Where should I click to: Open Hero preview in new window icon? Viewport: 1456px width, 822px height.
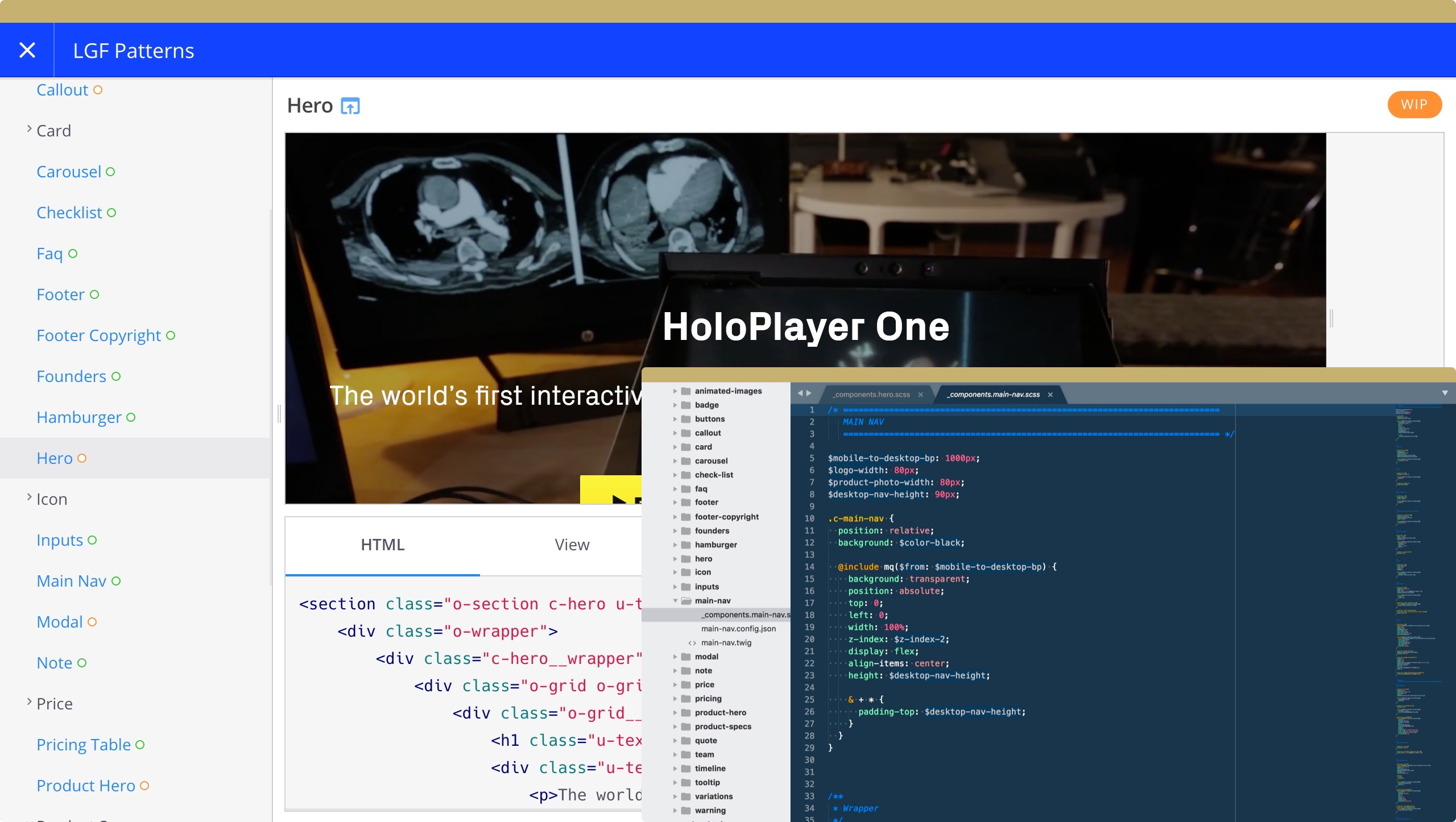(350, 106)
